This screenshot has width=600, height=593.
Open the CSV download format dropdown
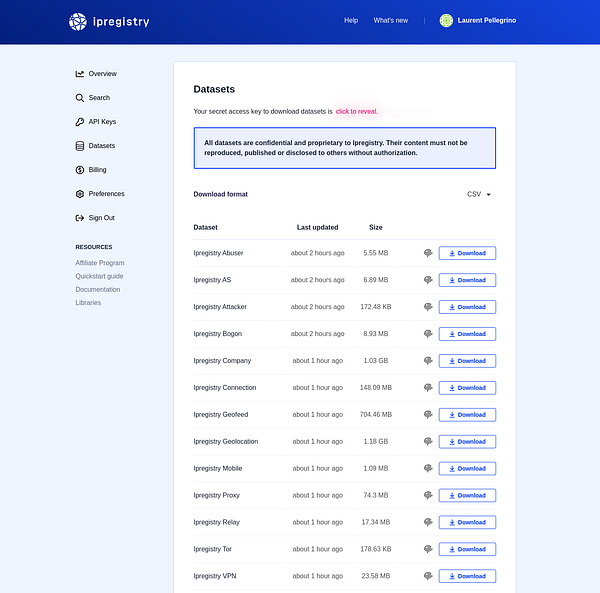[478, 194]
